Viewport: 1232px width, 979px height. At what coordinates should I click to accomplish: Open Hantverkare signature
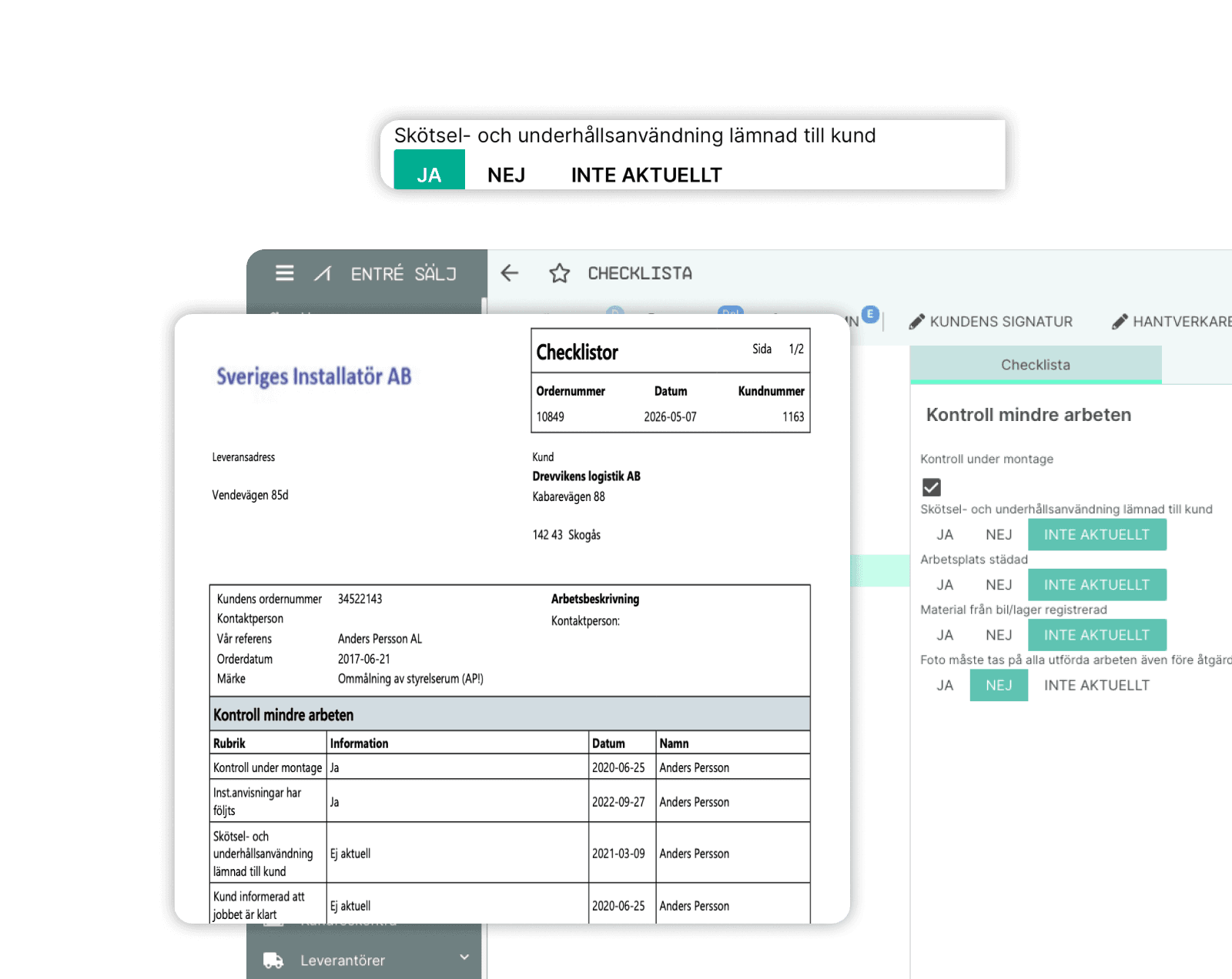pyautogui.click(x=1171, y=322)
